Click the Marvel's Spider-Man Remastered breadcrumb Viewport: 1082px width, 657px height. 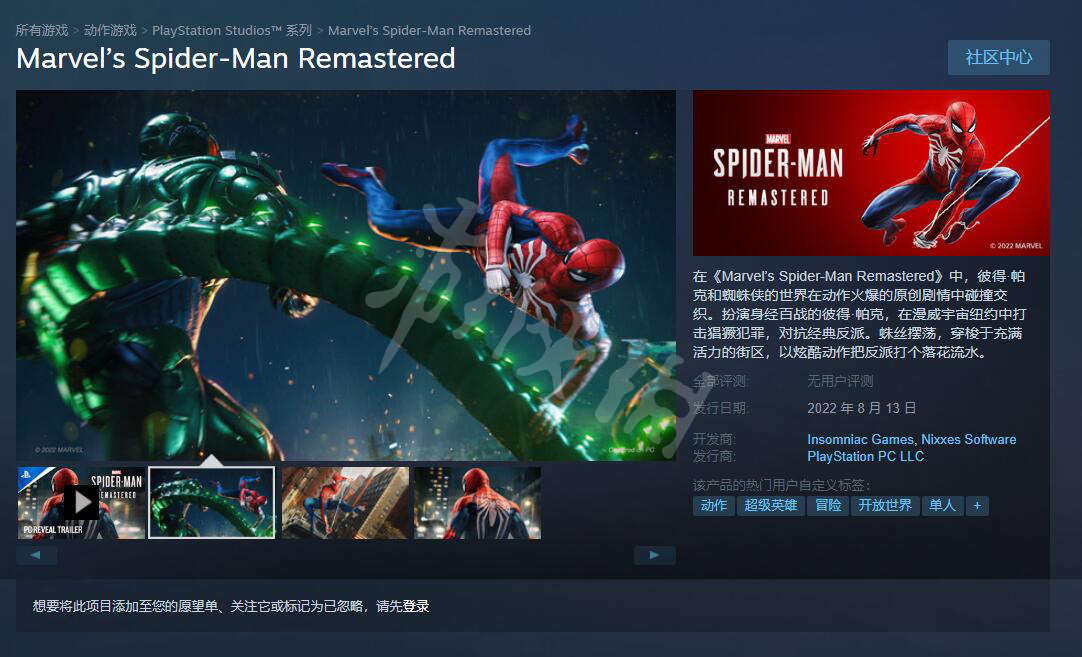pyautogui.click(x=429, y=30)
